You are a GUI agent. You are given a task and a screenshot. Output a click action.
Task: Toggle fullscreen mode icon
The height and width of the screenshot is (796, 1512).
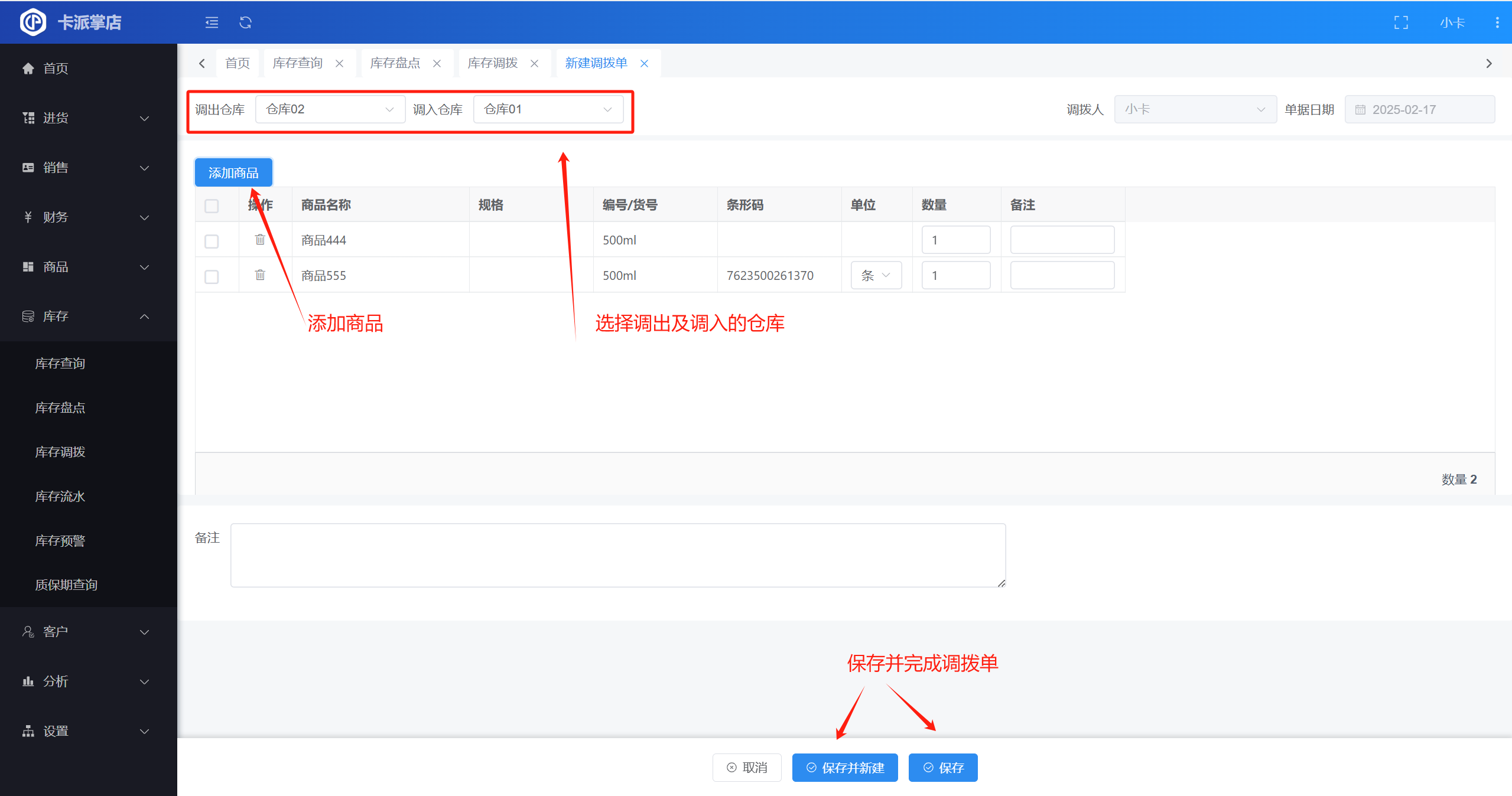(x=1400, y=22)
